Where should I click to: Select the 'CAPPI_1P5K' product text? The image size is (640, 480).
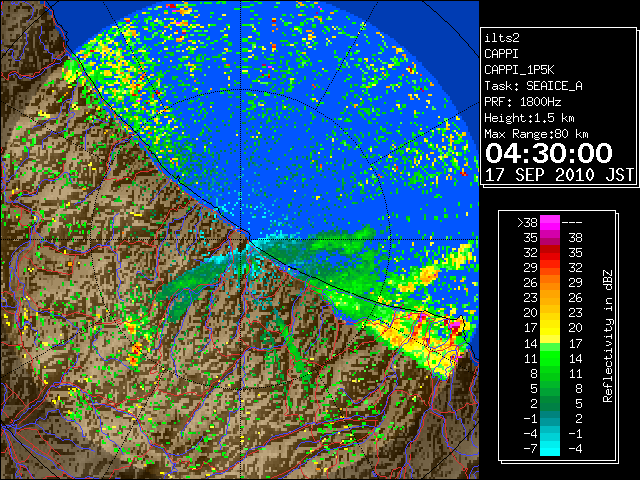click(519, 70)
